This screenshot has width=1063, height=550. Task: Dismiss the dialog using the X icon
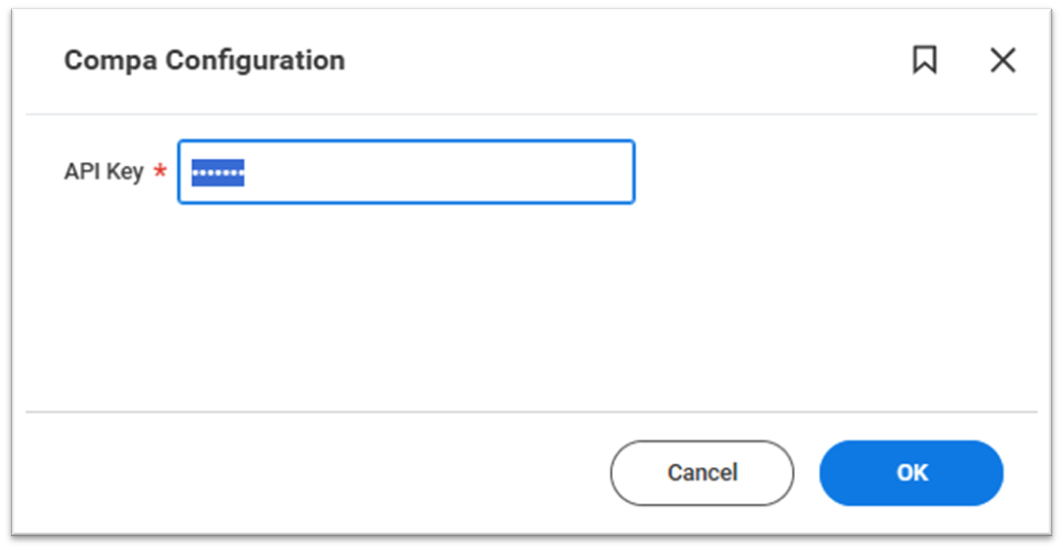coord(1002,61)
